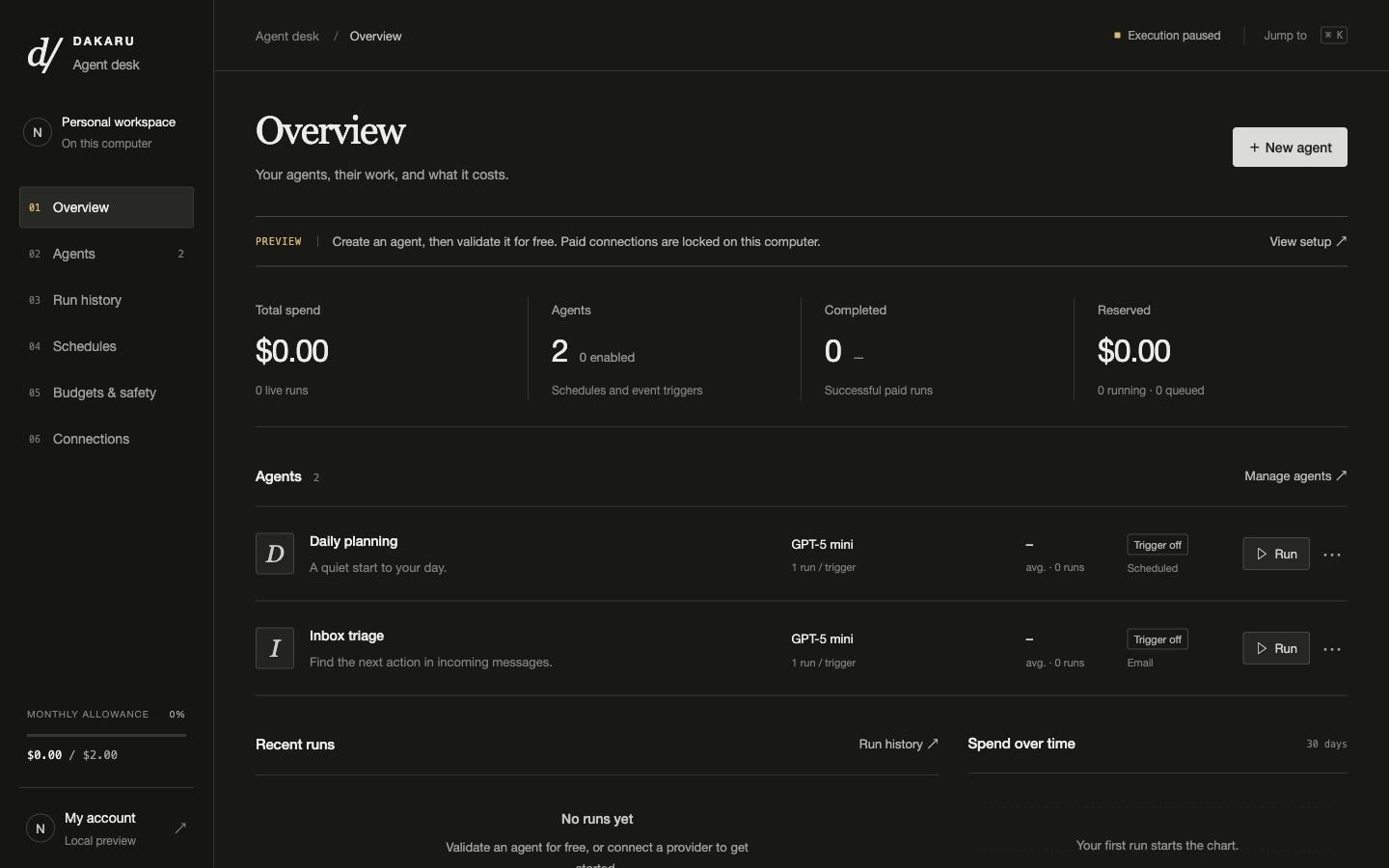Open My account Local preview
The image size is (1389, 868).
(106, 828)
